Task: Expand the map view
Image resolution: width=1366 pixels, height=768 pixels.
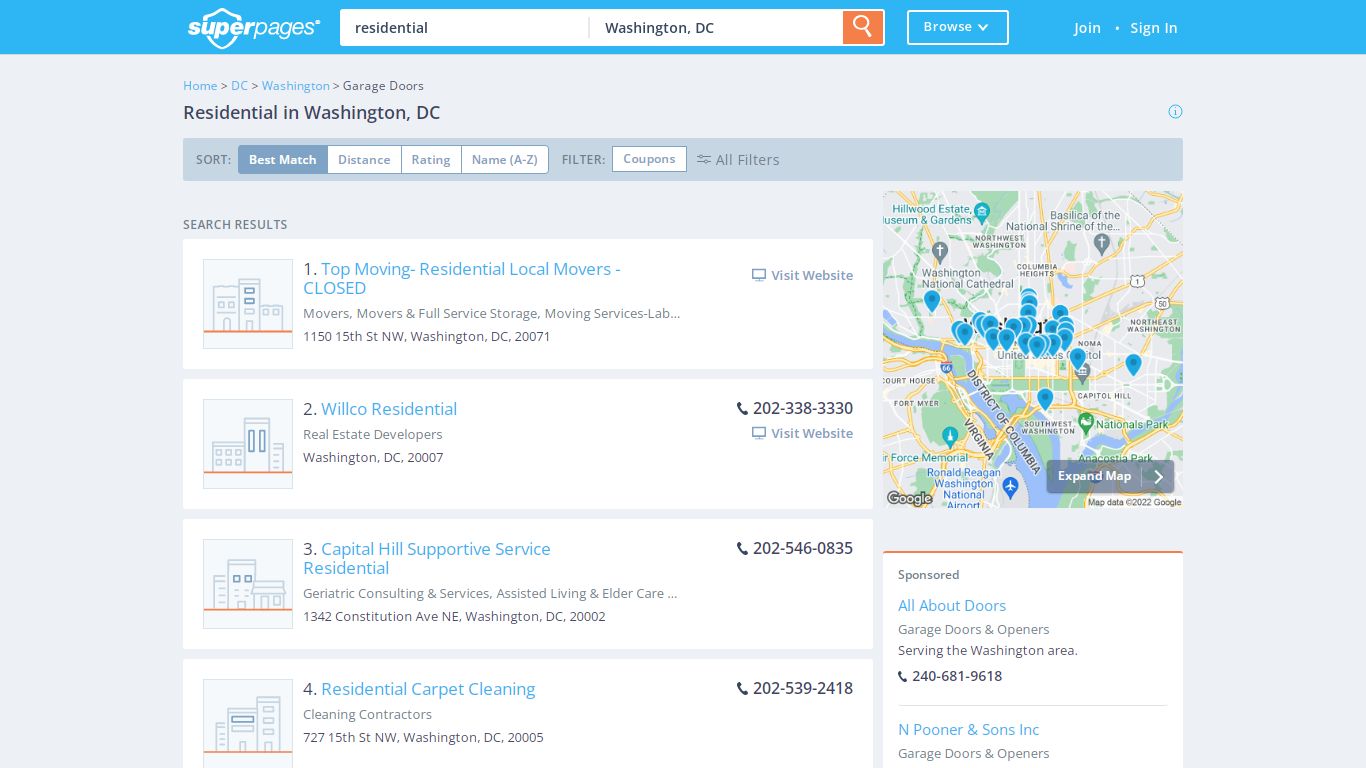Action: pyautogui.click(x=1110, y=476)
